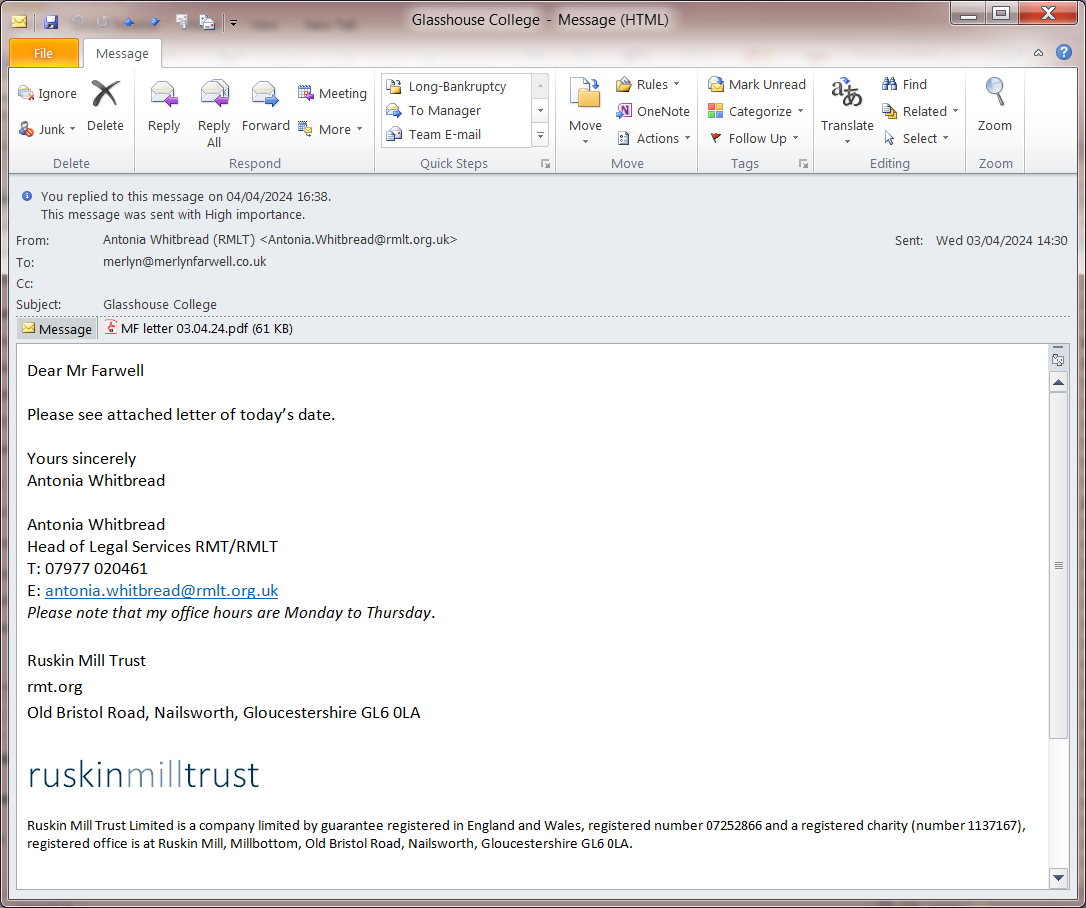
Task: Run the Long-Bankruptcy quick step
Action: pyautogui.click(x=456, y=87)
